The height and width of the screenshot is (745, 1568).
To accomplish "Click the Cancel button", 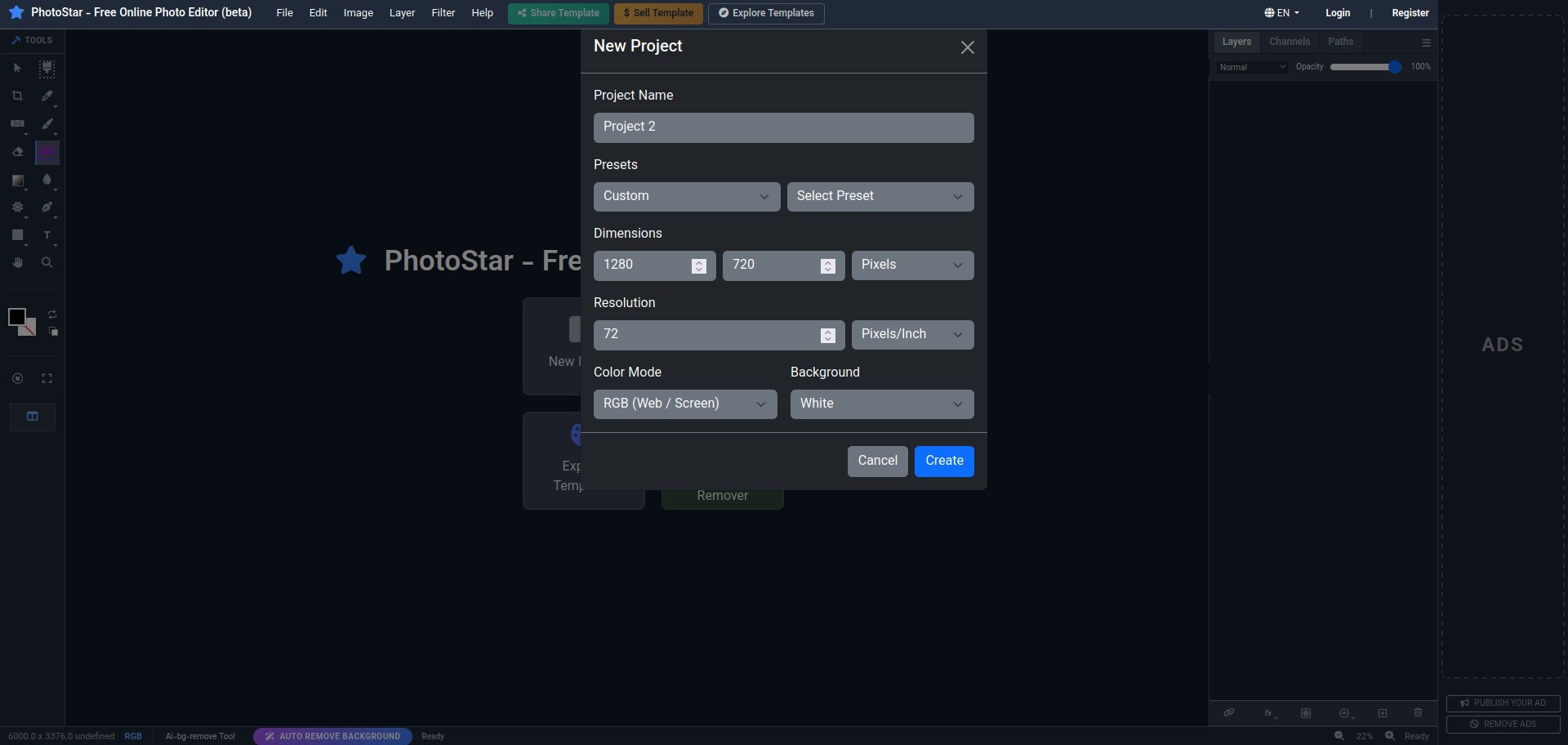I will pyautogui.click(x=878, y=462).
